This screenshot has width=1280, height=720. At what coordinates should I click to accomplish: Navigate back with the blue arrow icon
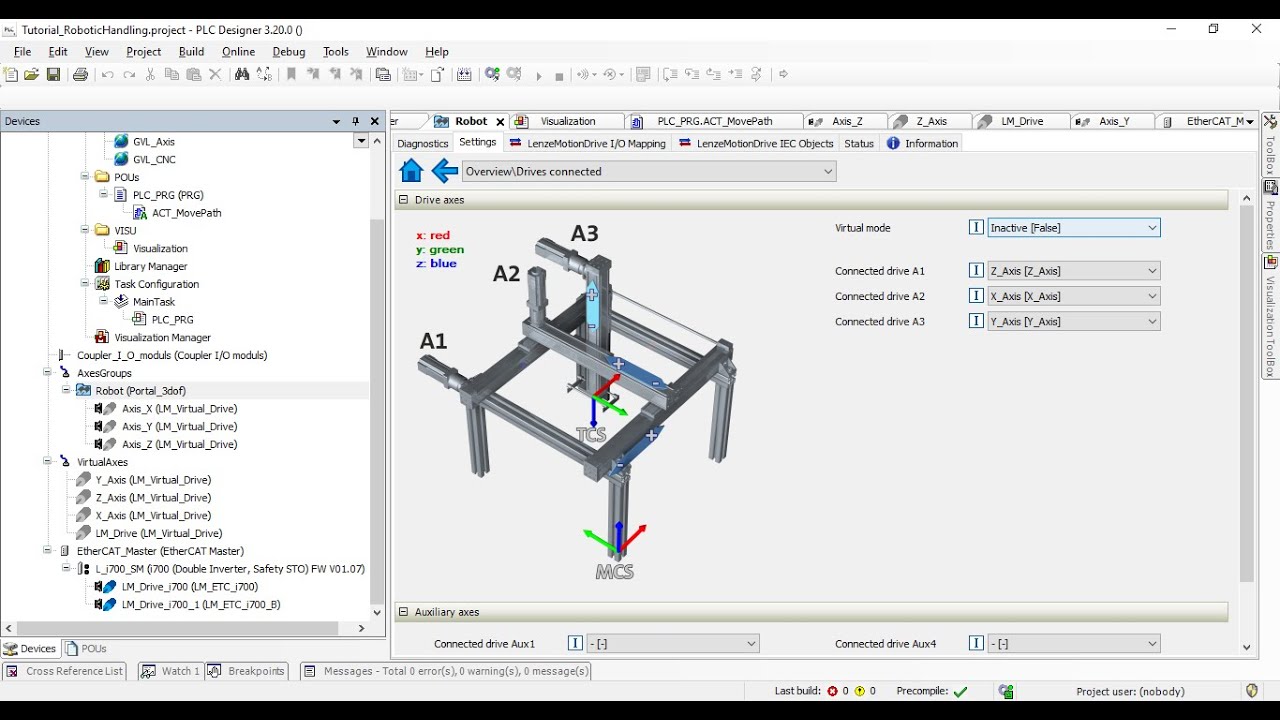coord(445,171)
